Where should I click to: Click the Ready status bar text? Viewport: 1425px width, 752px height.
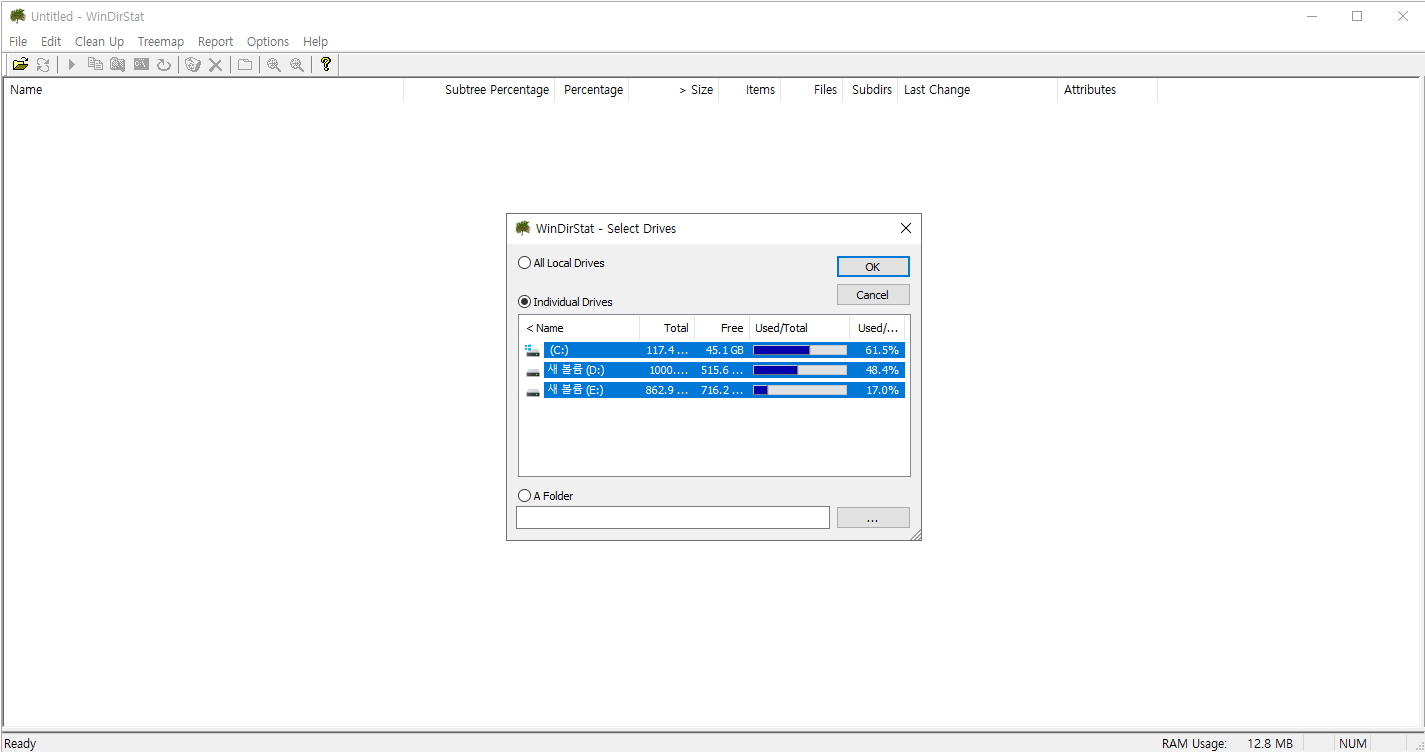click(20, 743)
